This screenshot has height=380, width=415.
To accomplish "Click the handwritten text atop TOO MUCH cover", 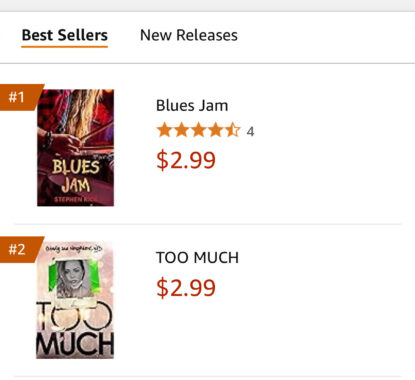I will point(74,249).
